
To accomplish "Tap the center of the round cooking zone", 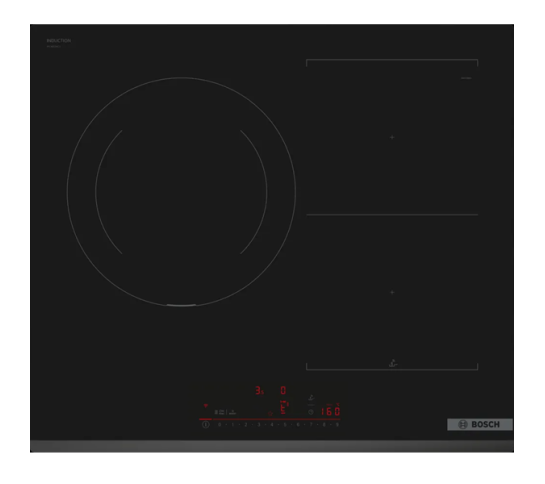I will tap(181, 192).
